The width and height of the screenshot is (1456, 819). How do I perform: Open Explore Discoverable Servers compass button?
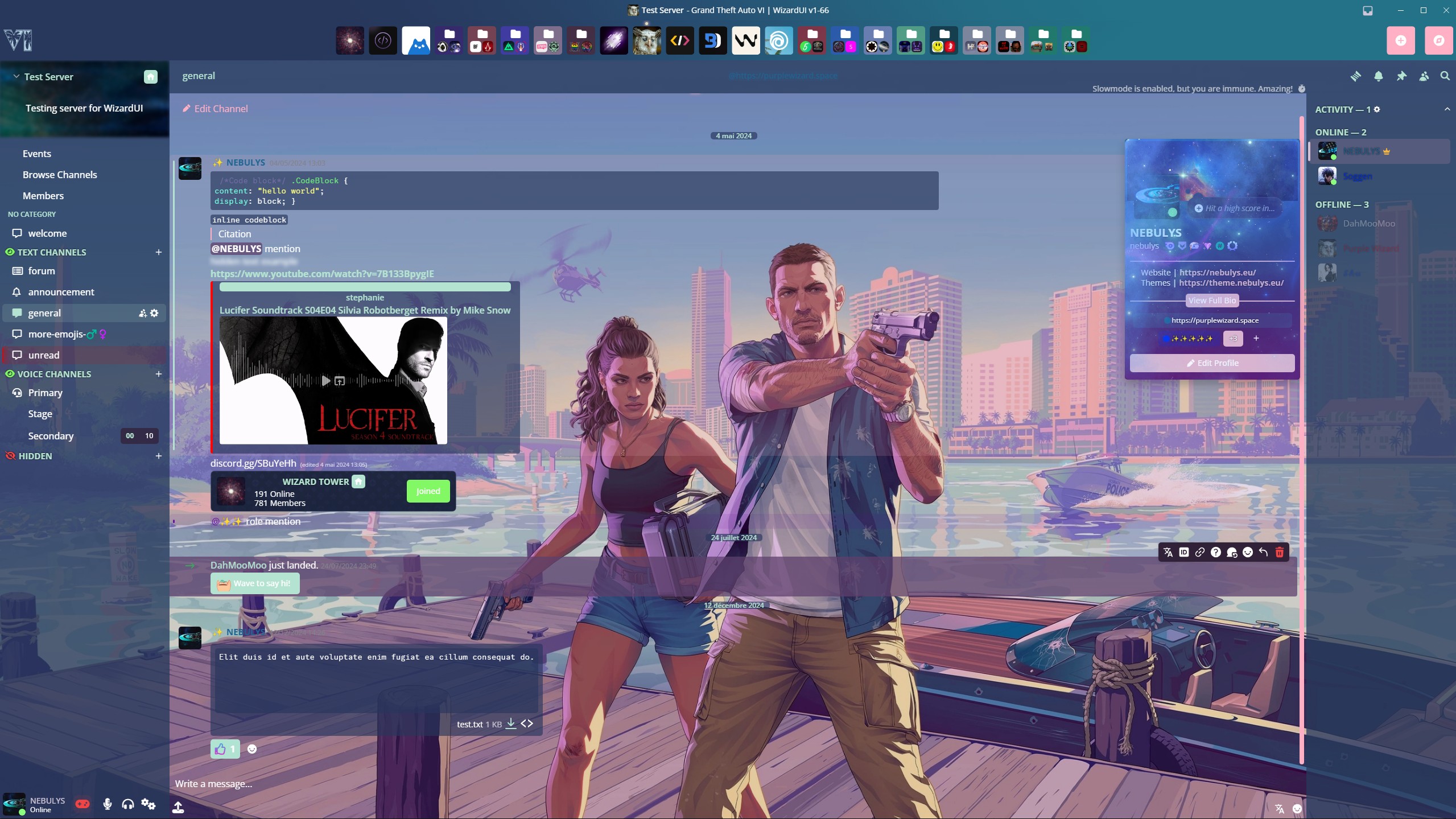point(1438,40)
